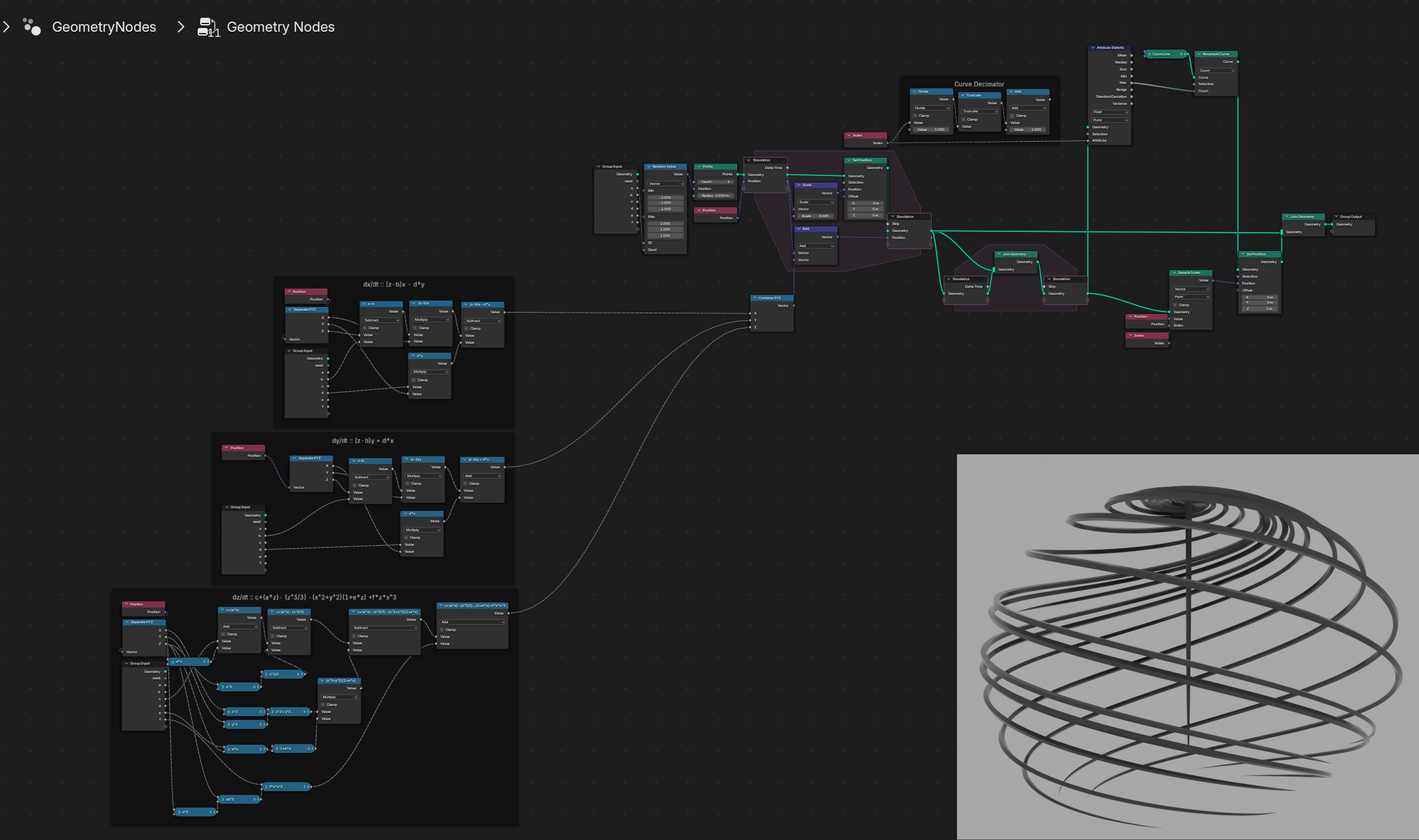Viewport: 1419px width, 840px height.
Task: Click the Max output socket on Attribute Statistic
Action: 1131,83
